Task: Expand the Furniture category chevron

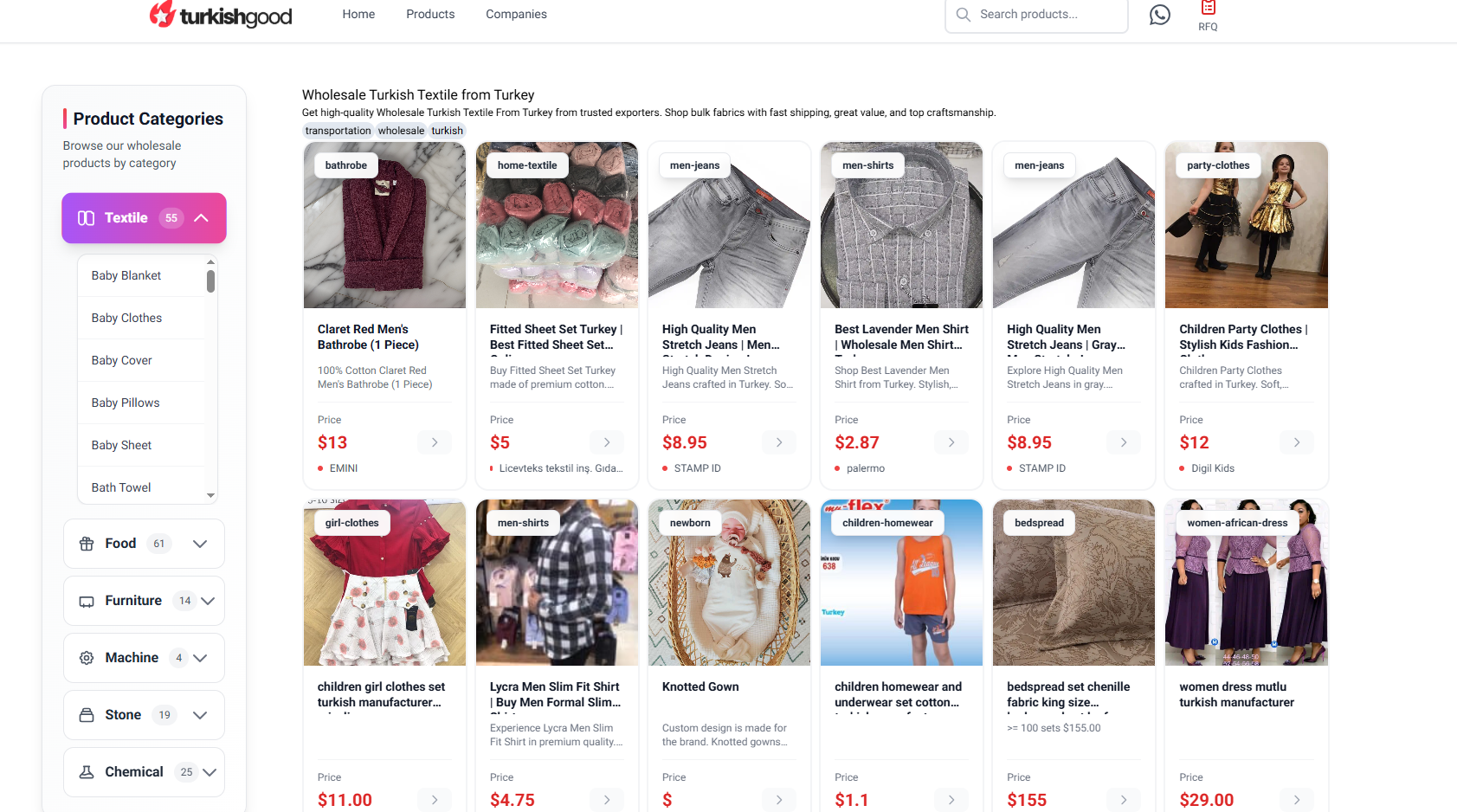Action: [x=208, y=601]
